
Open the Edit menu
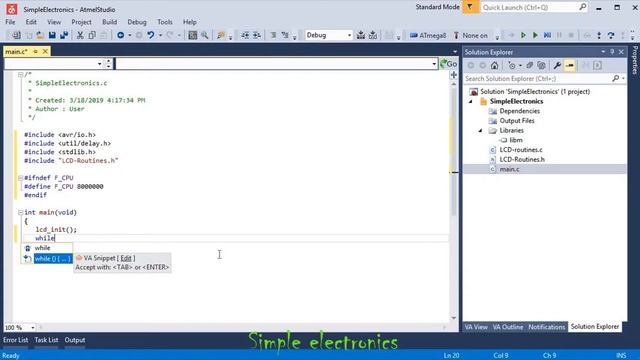pyautogui.click(x=31, y=22)
